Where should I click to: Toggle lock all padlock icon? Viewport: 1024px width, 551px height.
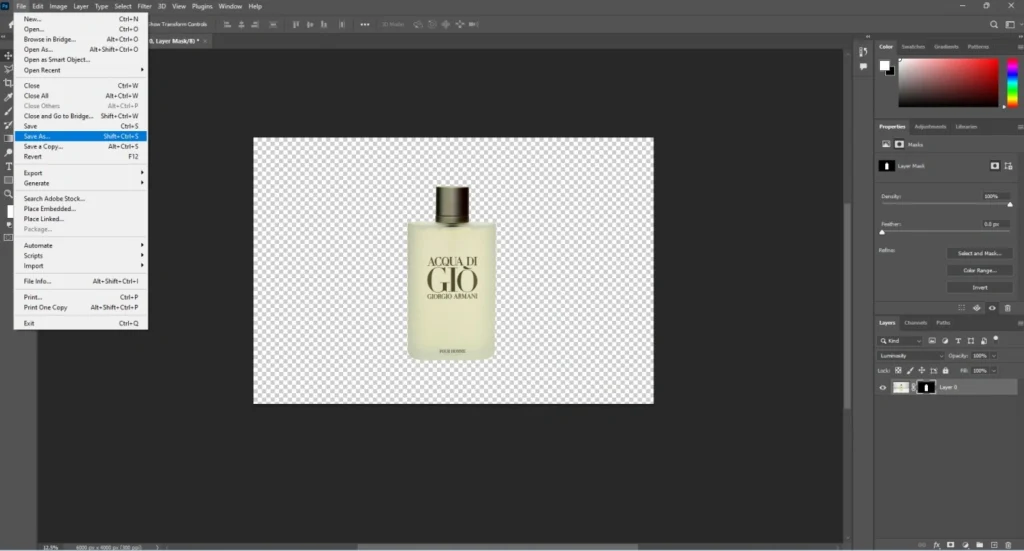click(x=945, y=371)
